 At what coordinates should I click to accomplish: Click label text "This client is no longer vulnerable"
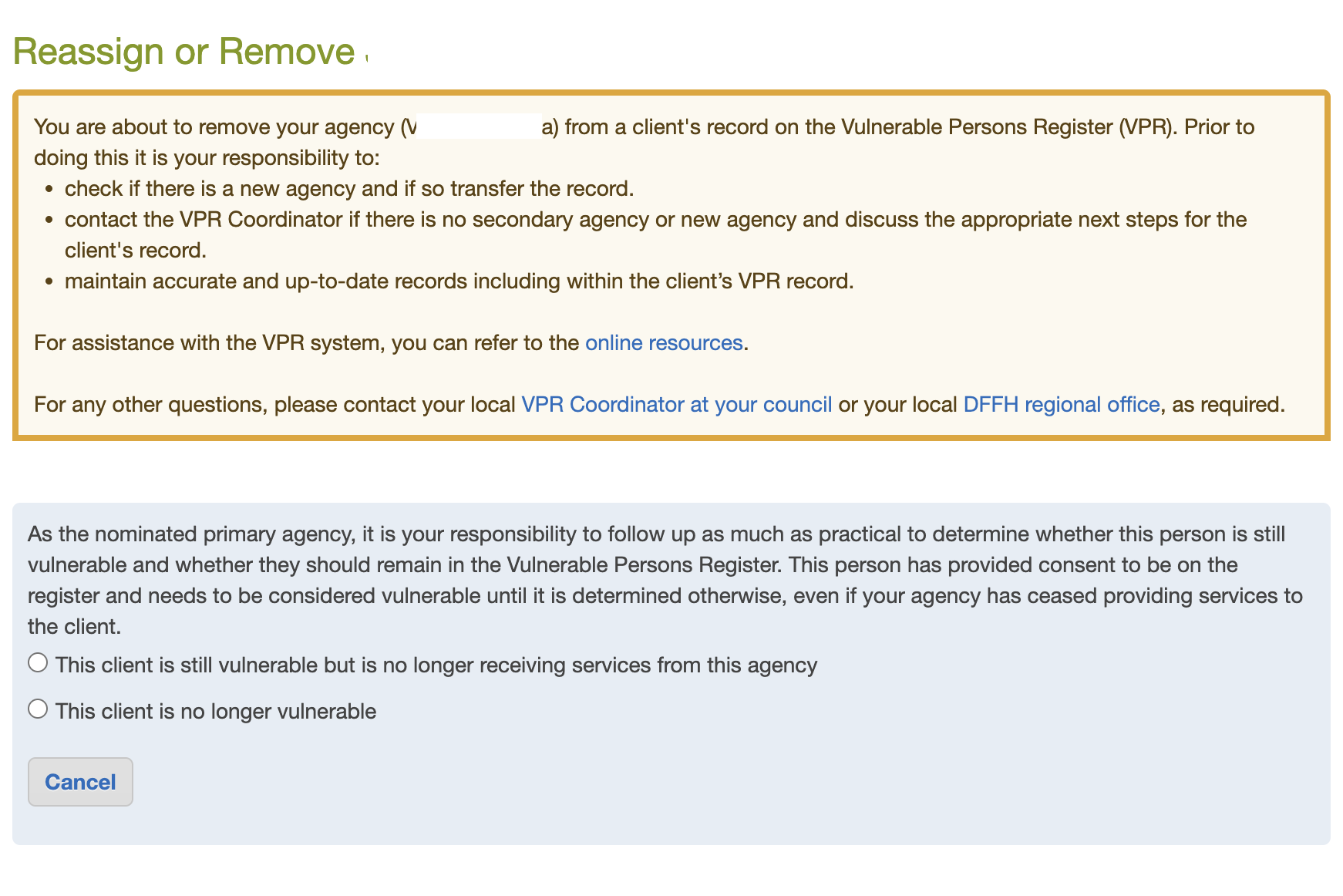point(216,711)
